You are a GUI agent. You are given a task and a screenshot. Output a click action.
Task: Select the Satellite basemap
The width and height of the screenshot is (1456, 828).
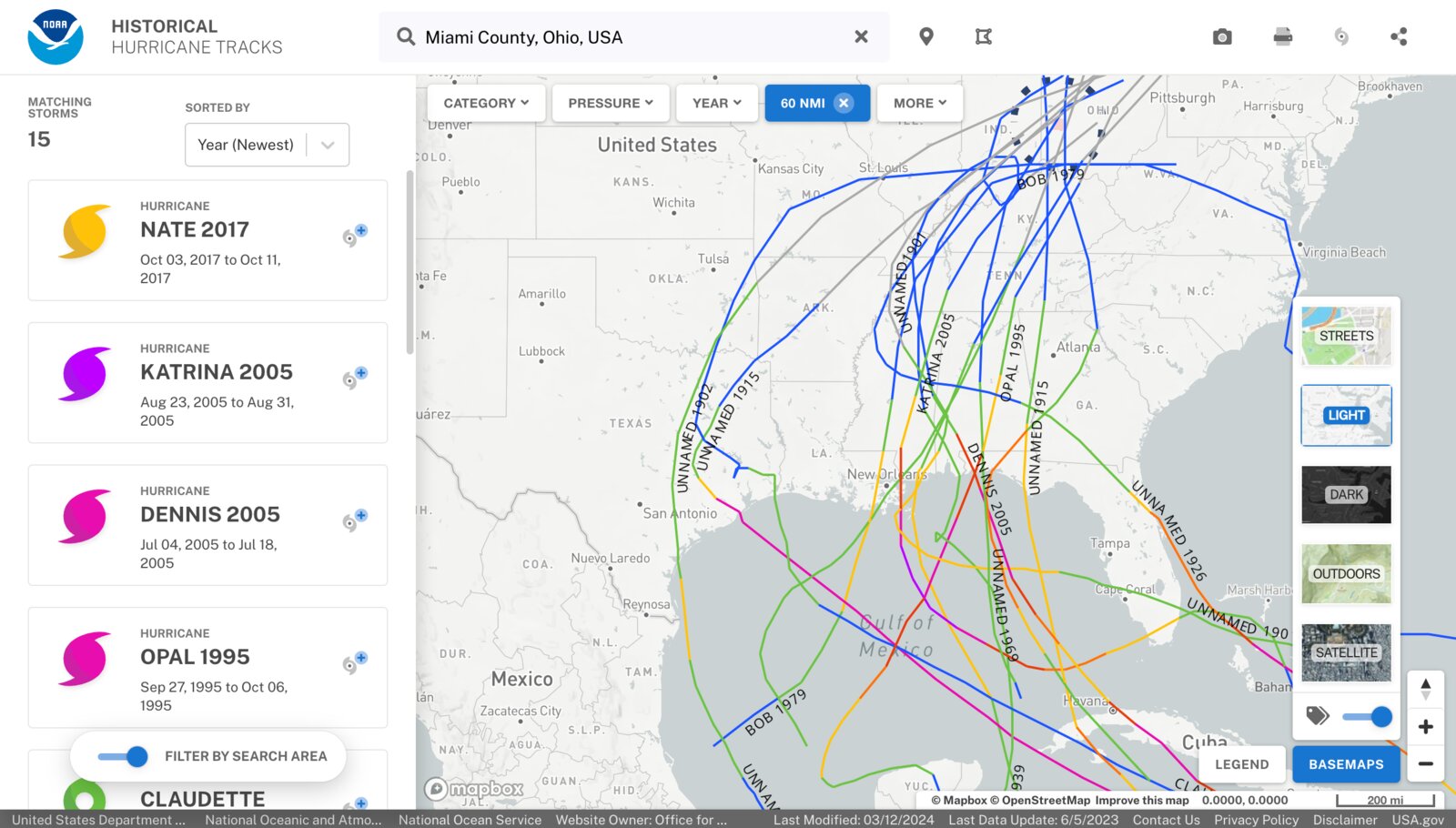tap(1346, 652)
